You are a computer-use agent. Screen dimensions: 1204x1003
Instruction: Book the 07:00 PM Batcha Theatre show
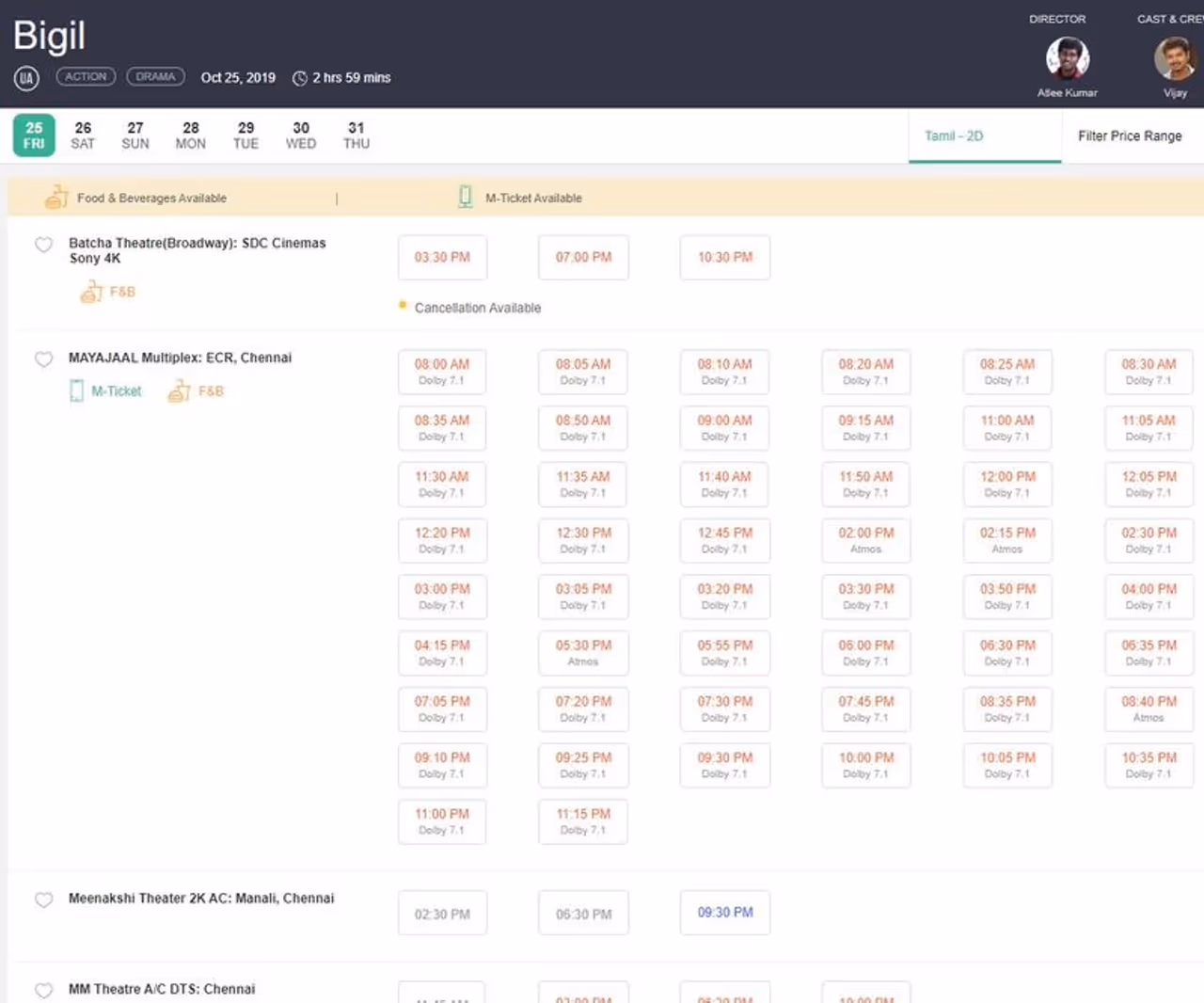pos(583,258)
